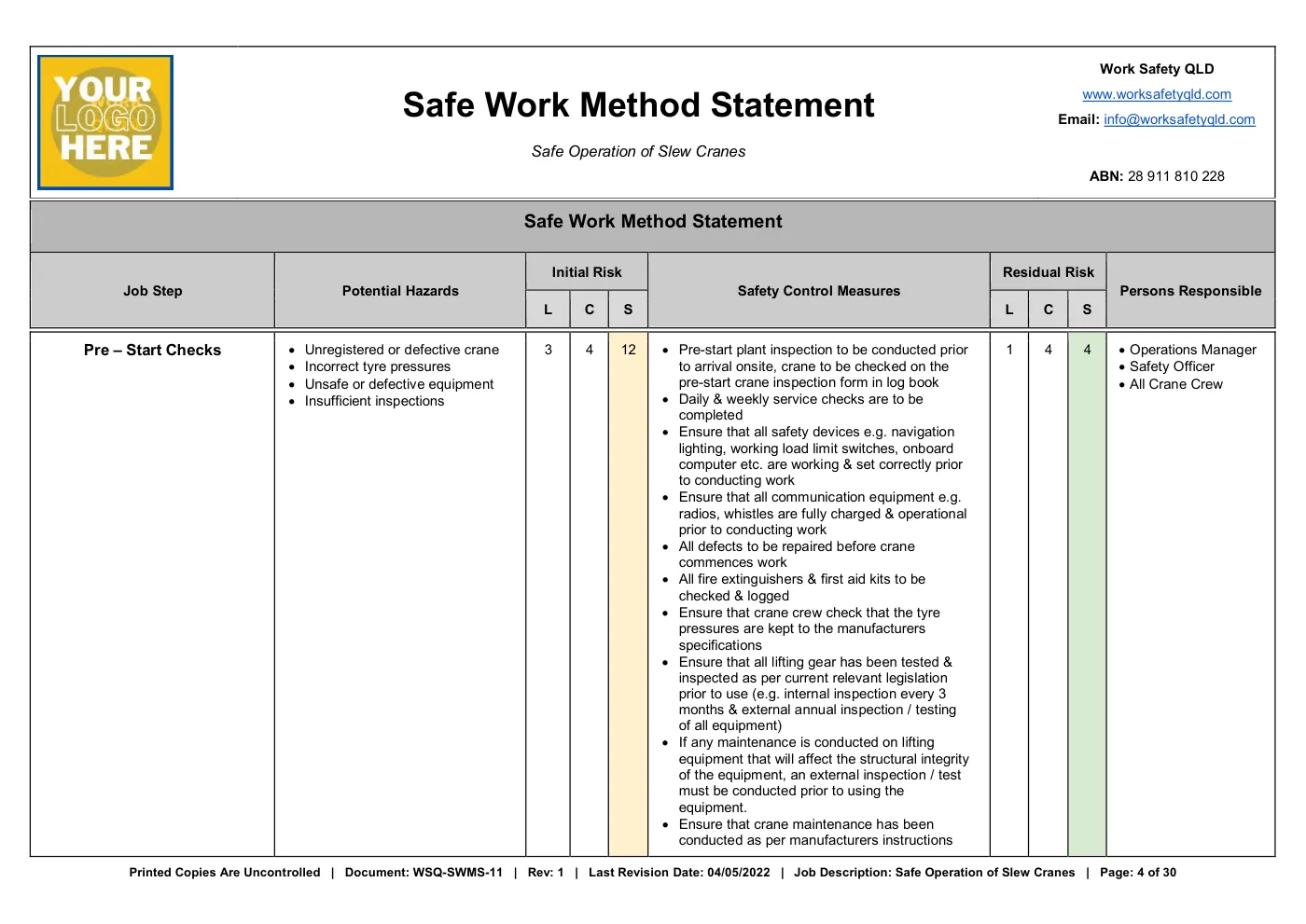Viewport: 1306px width, 924px height.
Task: Select the 'Initial Risk' header cell
Action: 587,272
